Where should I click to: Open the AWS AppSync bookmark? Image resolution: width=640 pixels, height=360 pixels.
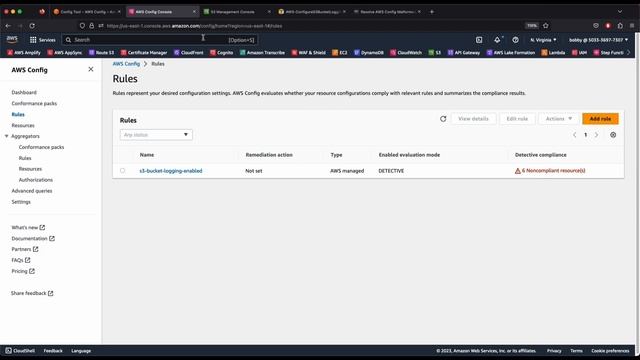point(64,52)
